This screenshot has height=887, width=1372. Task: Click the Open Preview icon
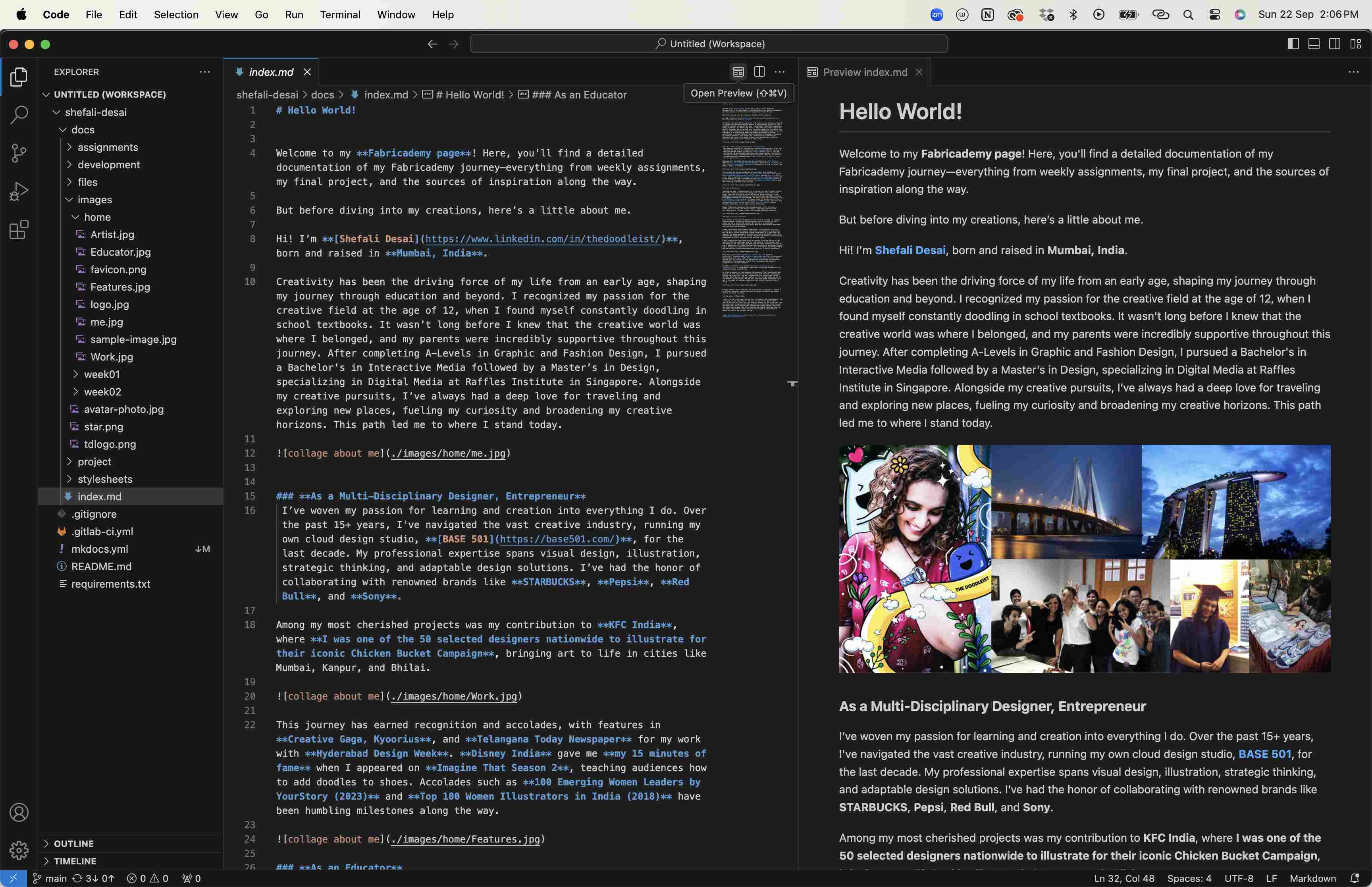click(x=738, y=71)
